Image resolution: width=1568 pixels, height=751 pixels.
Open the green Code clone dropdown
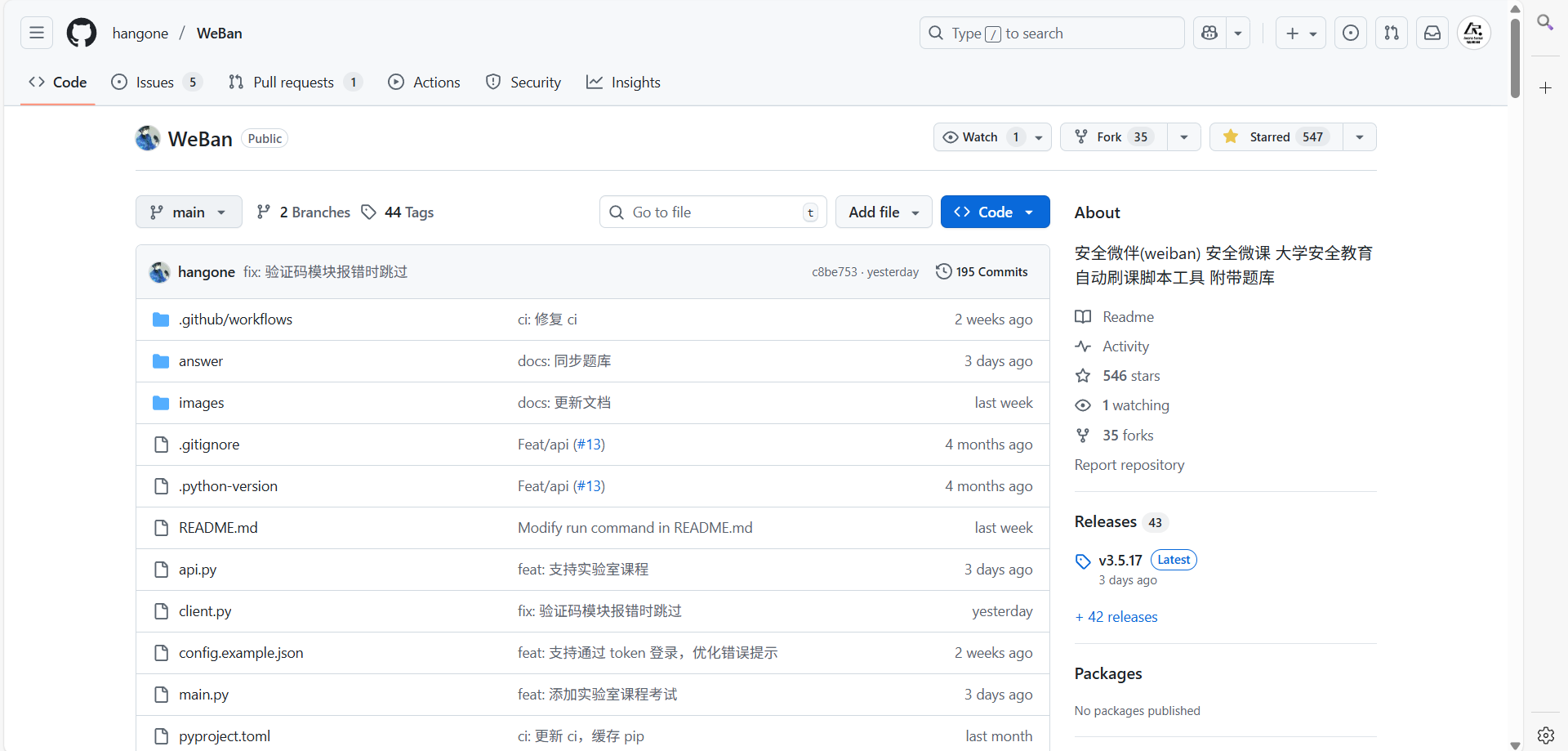(x=995, y=212)
